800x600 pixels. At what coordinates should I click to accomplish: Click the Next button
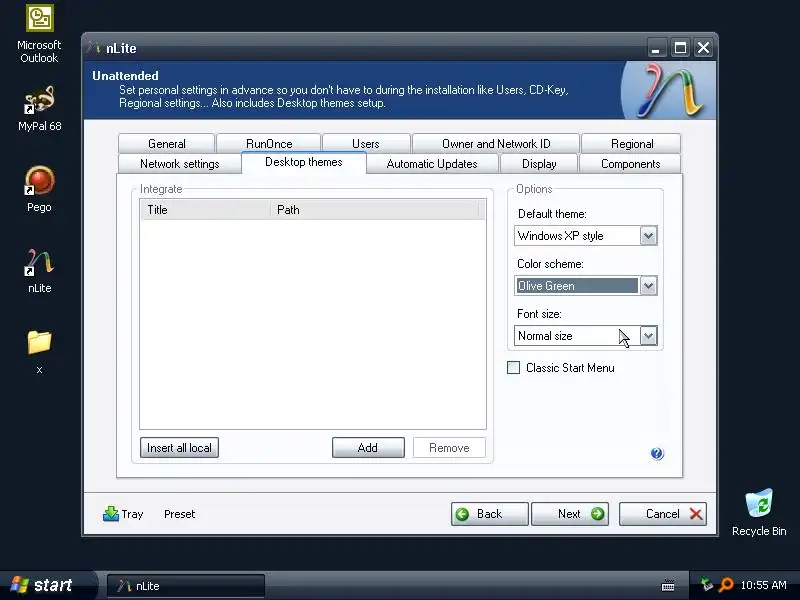[570, 514]
